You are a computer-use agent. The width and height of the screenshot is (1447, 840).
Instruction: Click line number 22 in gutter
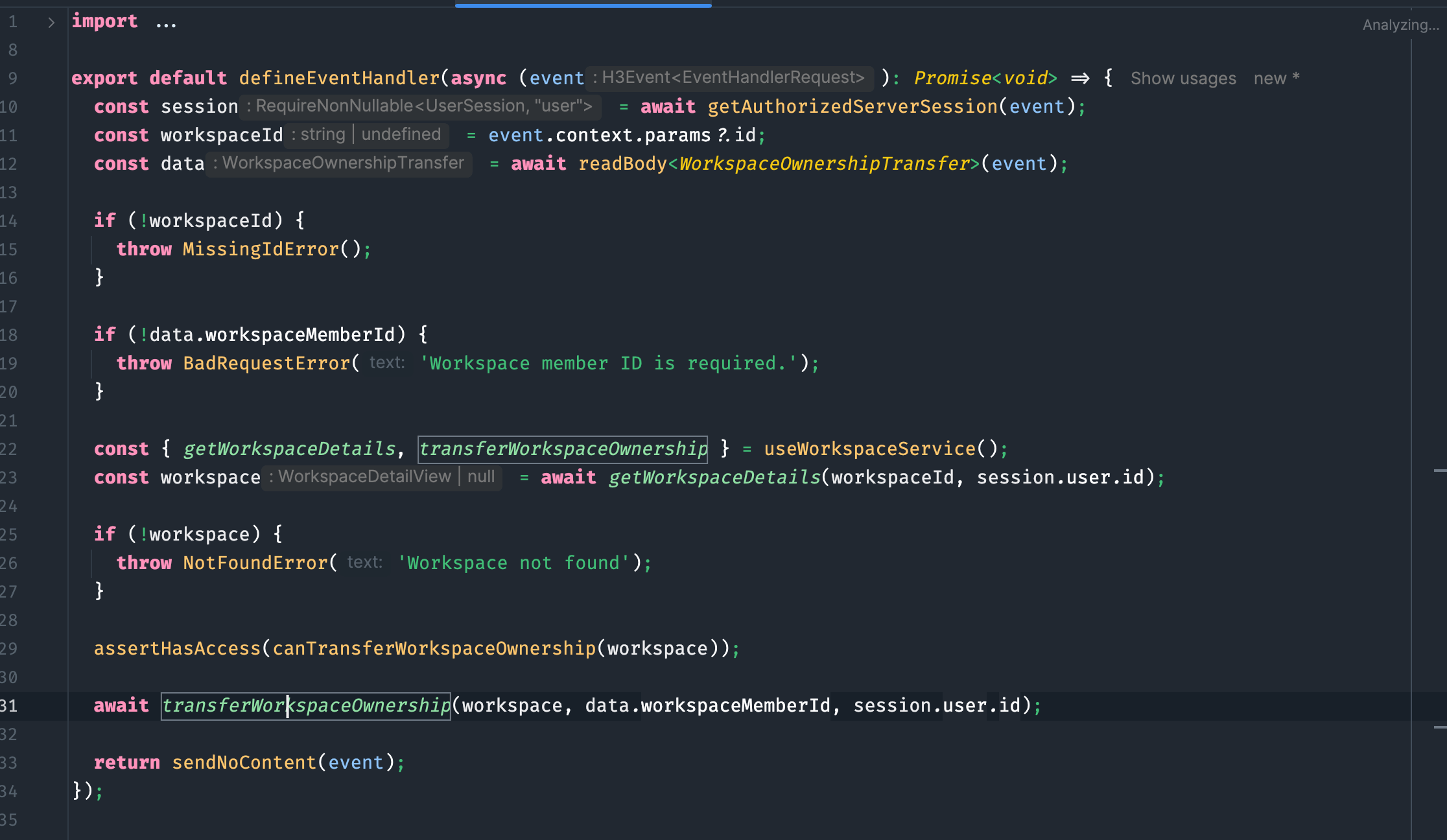9,449
